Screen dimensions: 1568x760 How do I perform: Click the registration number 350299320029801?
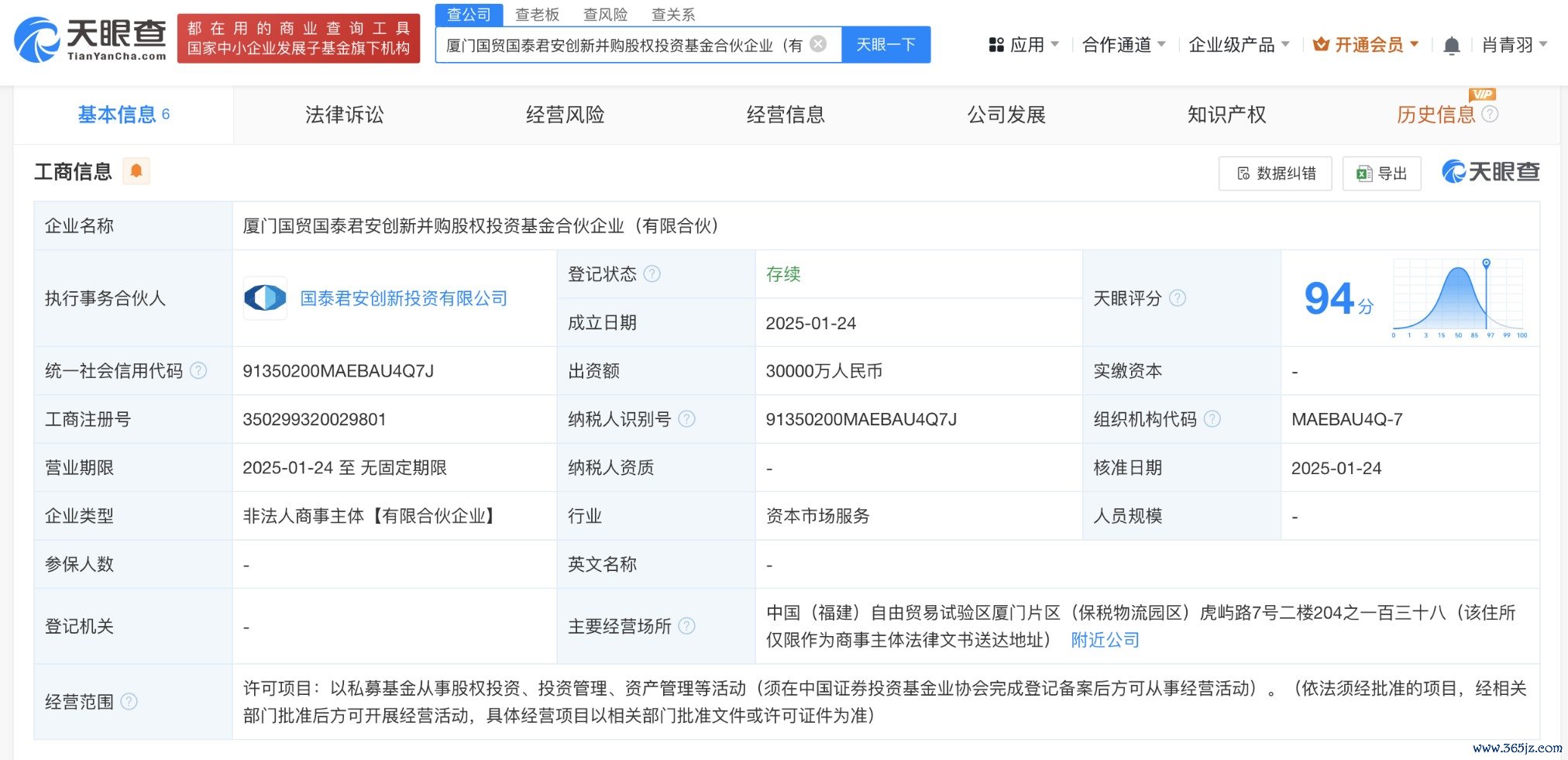point(315,419)
